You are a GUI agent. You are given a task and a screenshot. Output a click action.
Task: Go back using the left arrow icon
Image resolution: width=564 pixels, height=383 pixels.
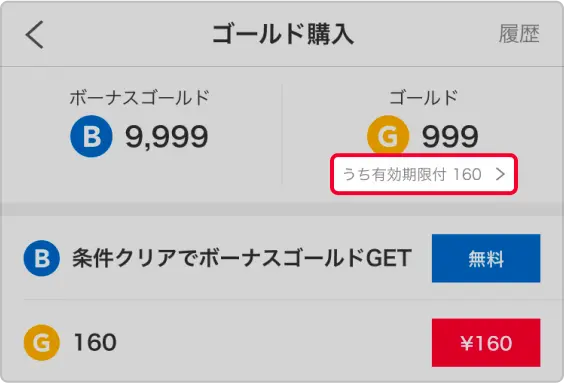click(35, 35)
